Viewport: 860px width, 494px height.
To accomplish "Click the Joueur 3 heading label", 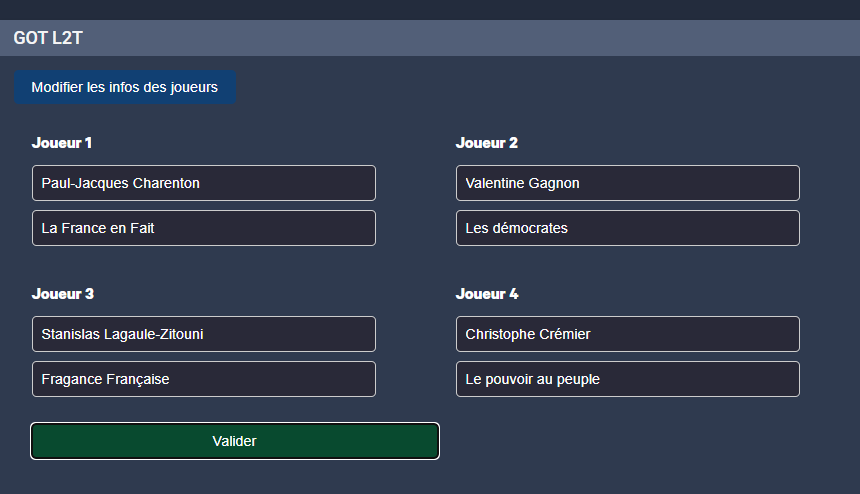I will pyautogui.click(x=62, y=294).
